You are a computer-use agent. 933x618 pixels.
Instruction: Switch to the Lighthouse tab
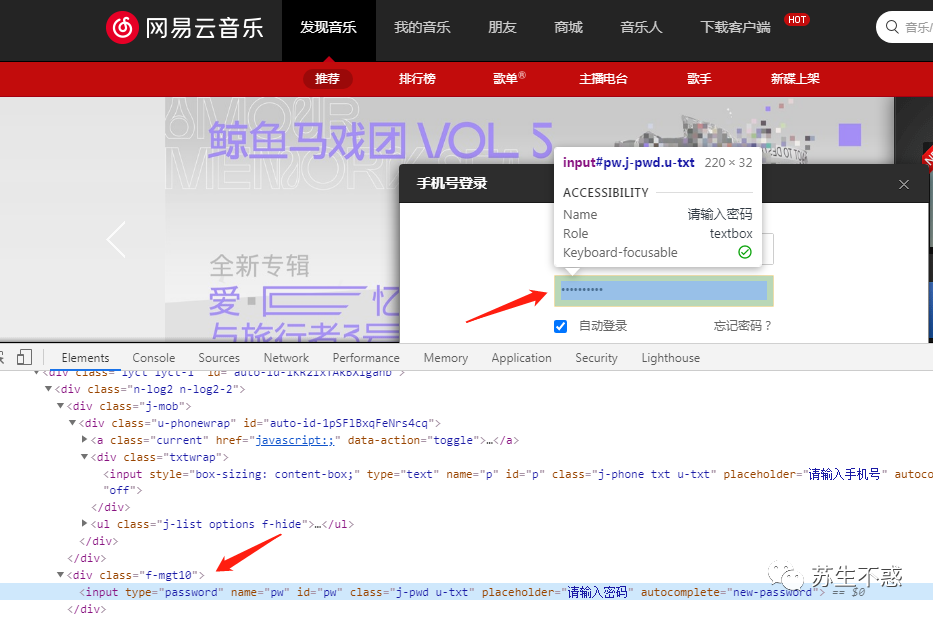point(671,357)
